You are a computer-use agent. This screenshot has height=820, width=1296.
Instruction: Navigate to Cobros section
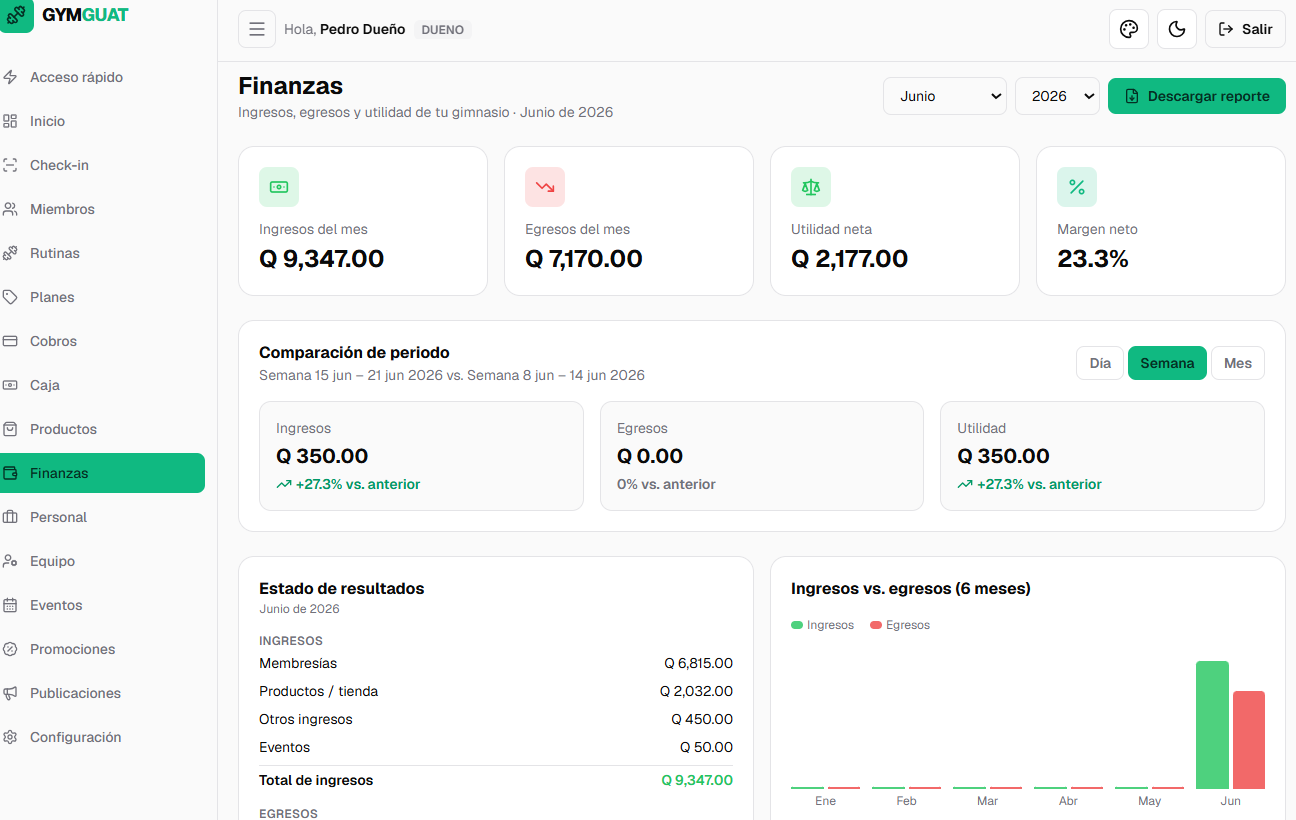pos(100,341)
